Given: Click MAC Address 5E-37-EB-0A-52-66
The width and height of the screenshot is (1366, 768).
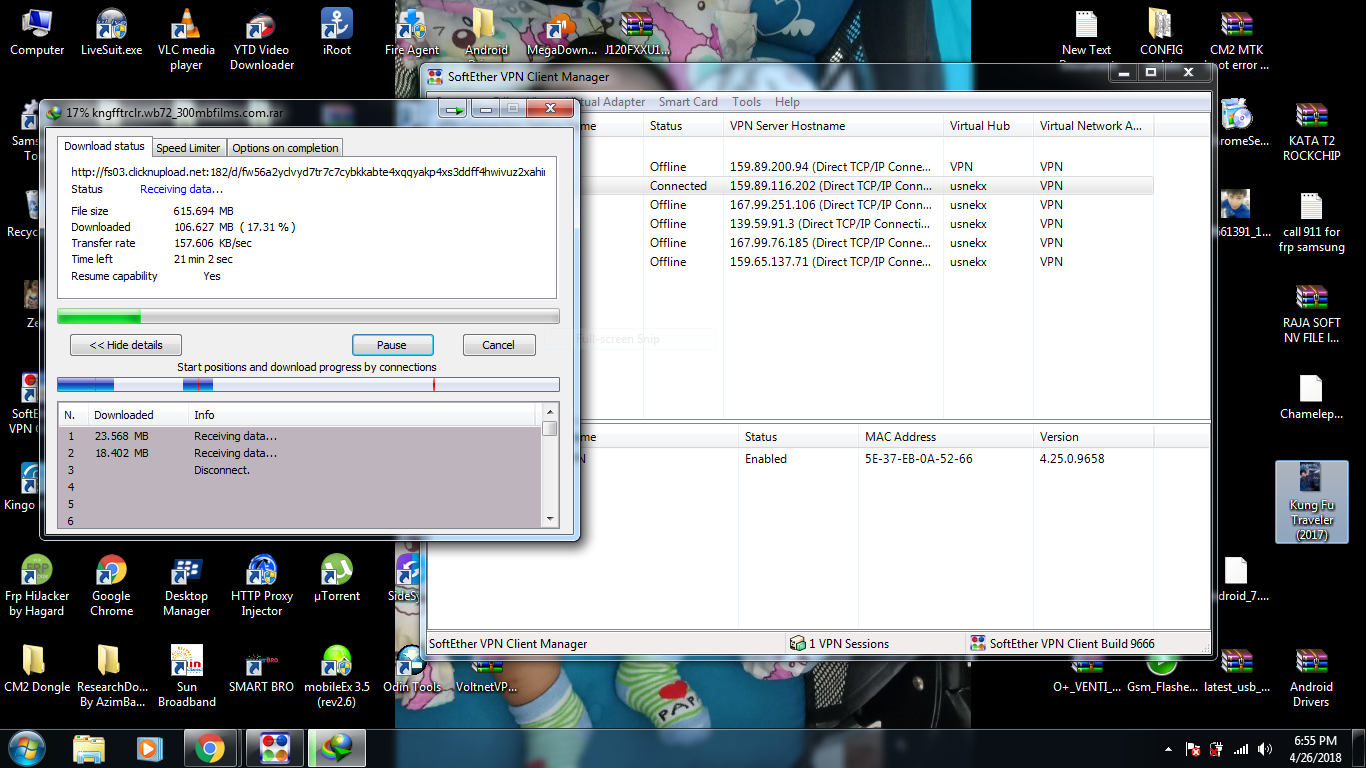Looking at the screenshot, I should point(918,459).
